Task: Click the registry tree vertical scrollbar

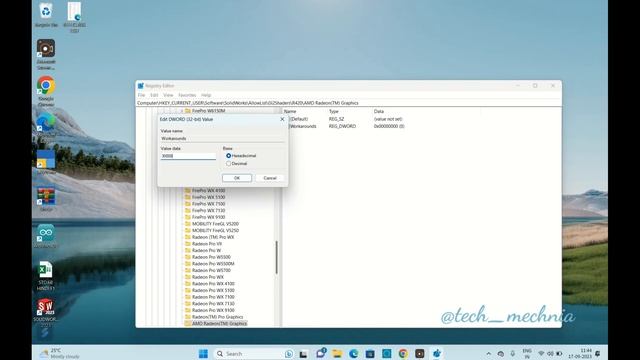Action: click(x=277, y=257)
